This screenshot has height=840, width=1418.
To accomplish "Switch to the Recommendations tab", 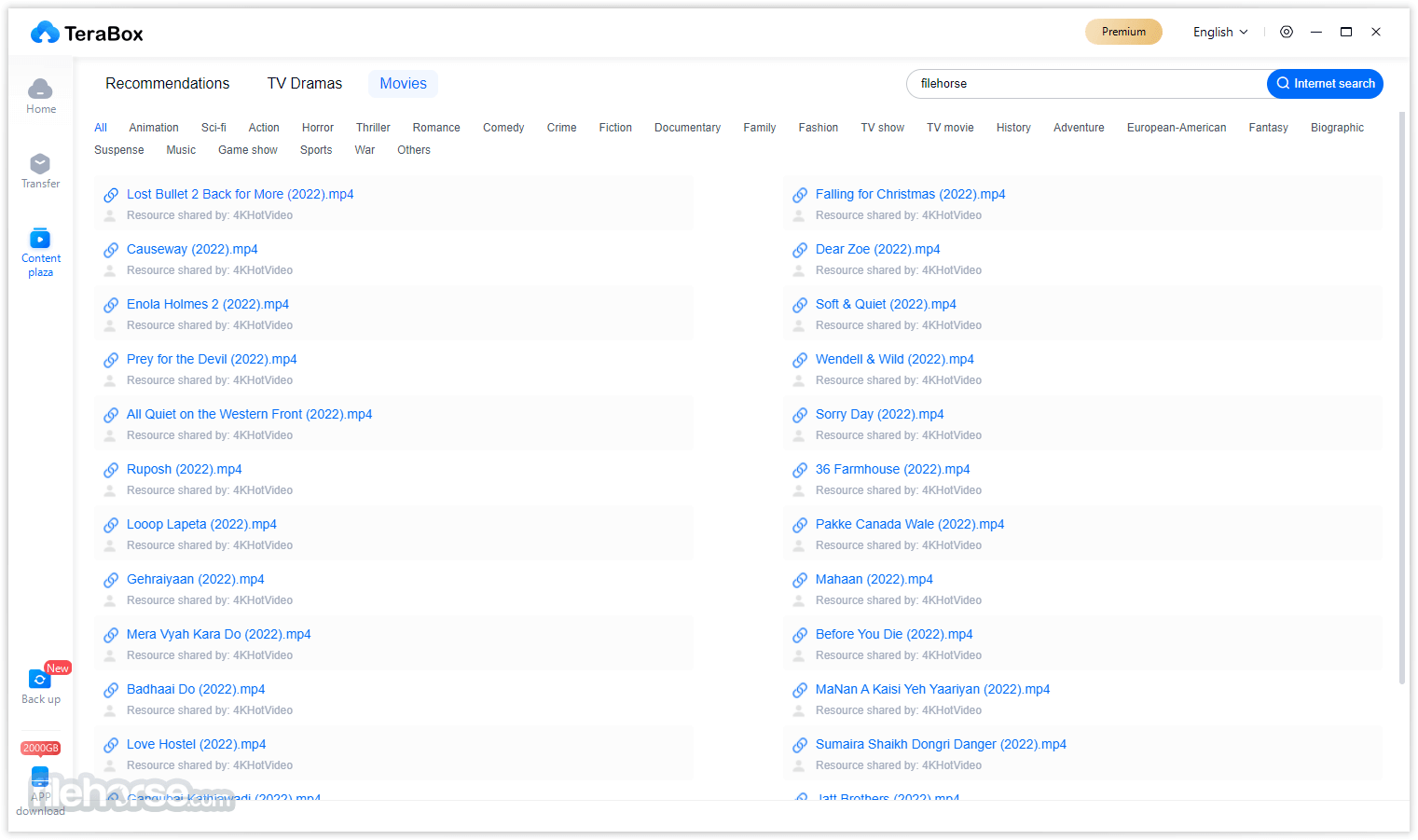I will (x=168, y=84).
